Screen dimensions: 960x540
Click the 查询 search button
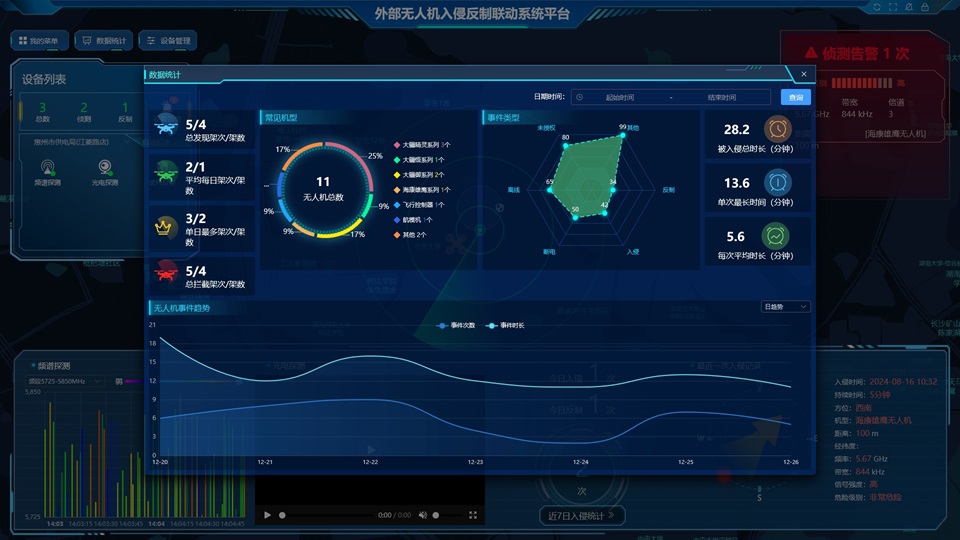(795, 97)
